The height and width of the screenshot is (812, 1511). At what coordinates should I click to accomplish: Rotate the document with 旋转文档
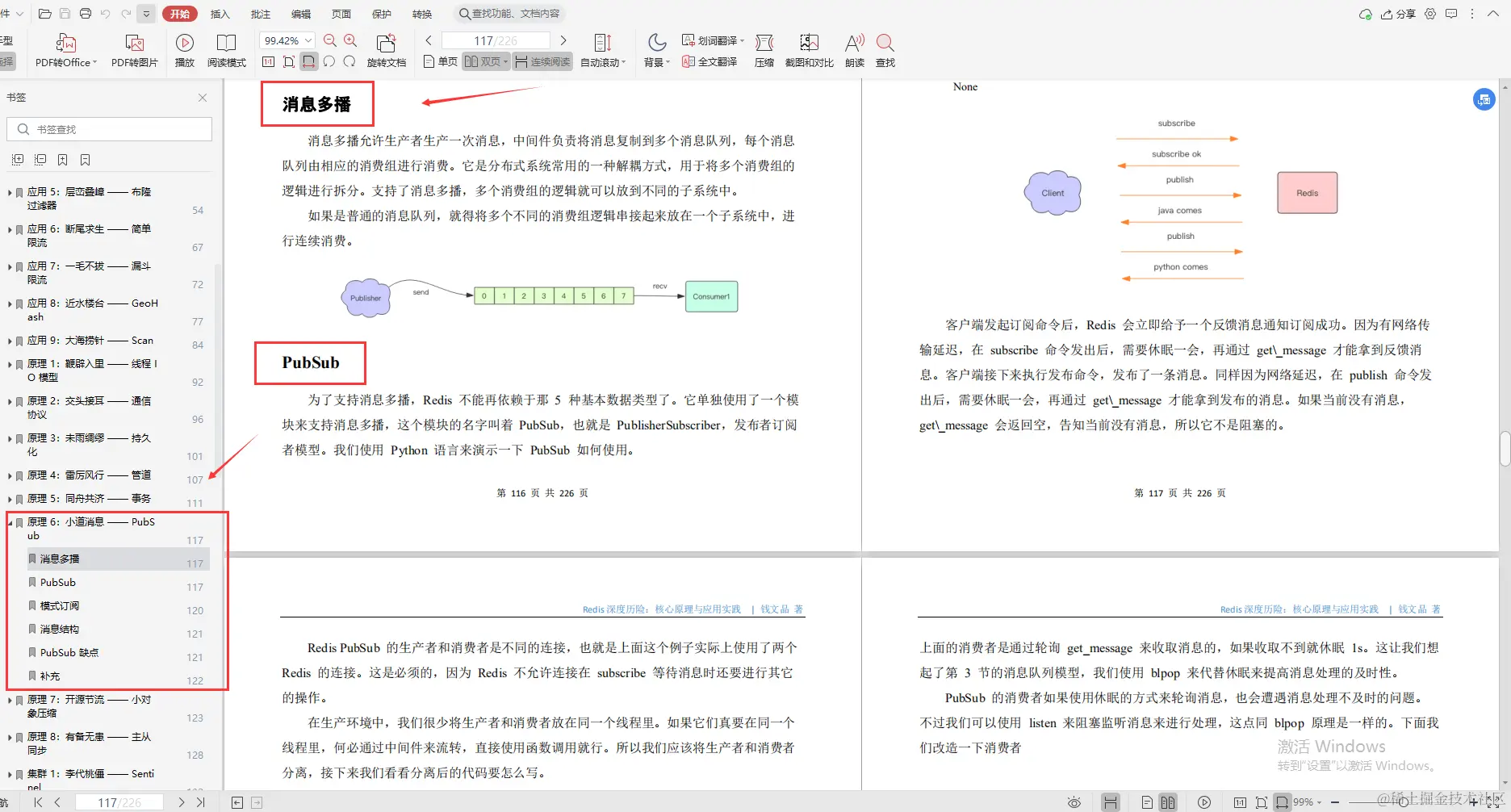pos(386,50)
